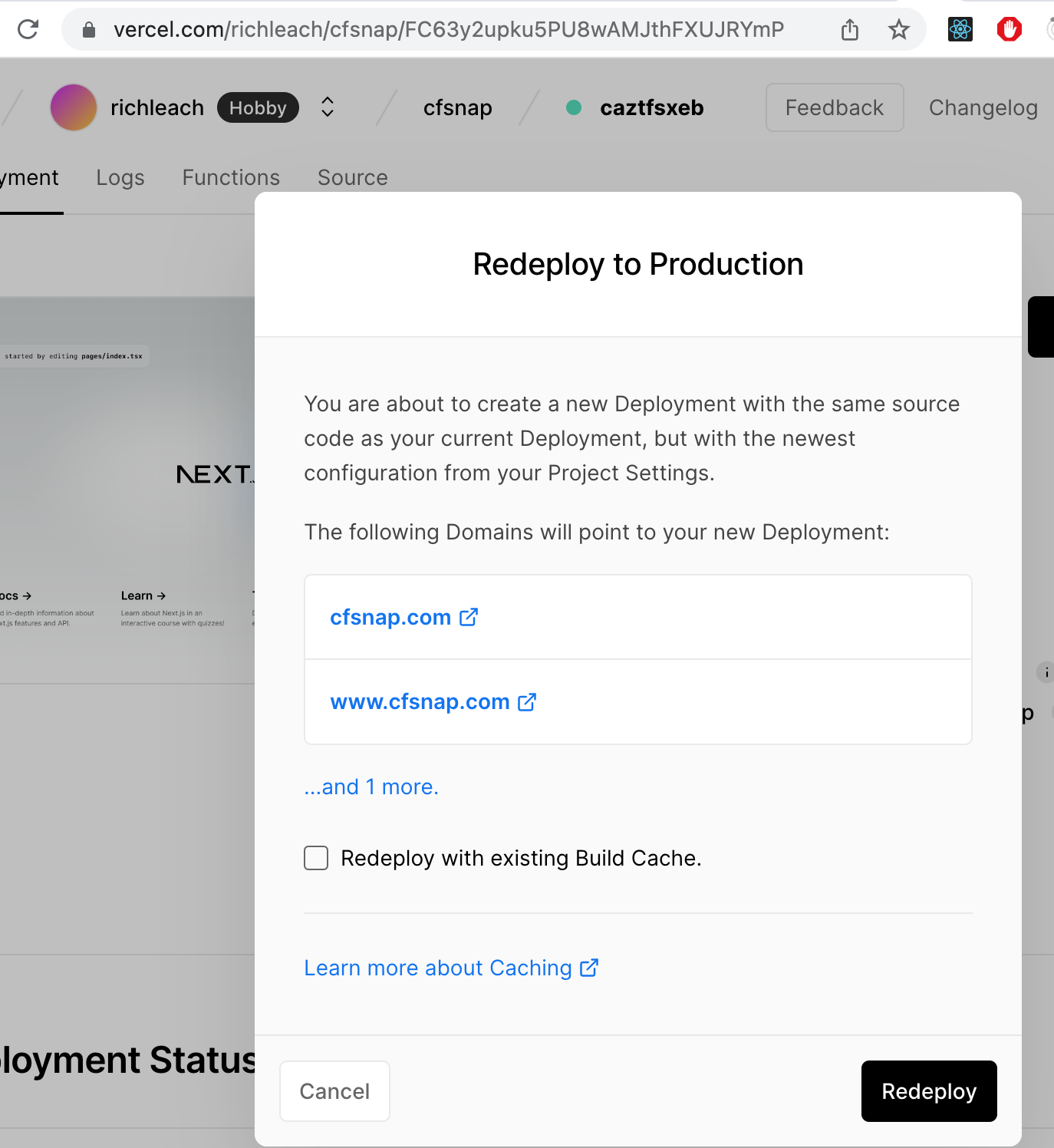1054x1148 pixels.
Task: Click external link icon beside Learn more about Caching
Action: [588, 968]
